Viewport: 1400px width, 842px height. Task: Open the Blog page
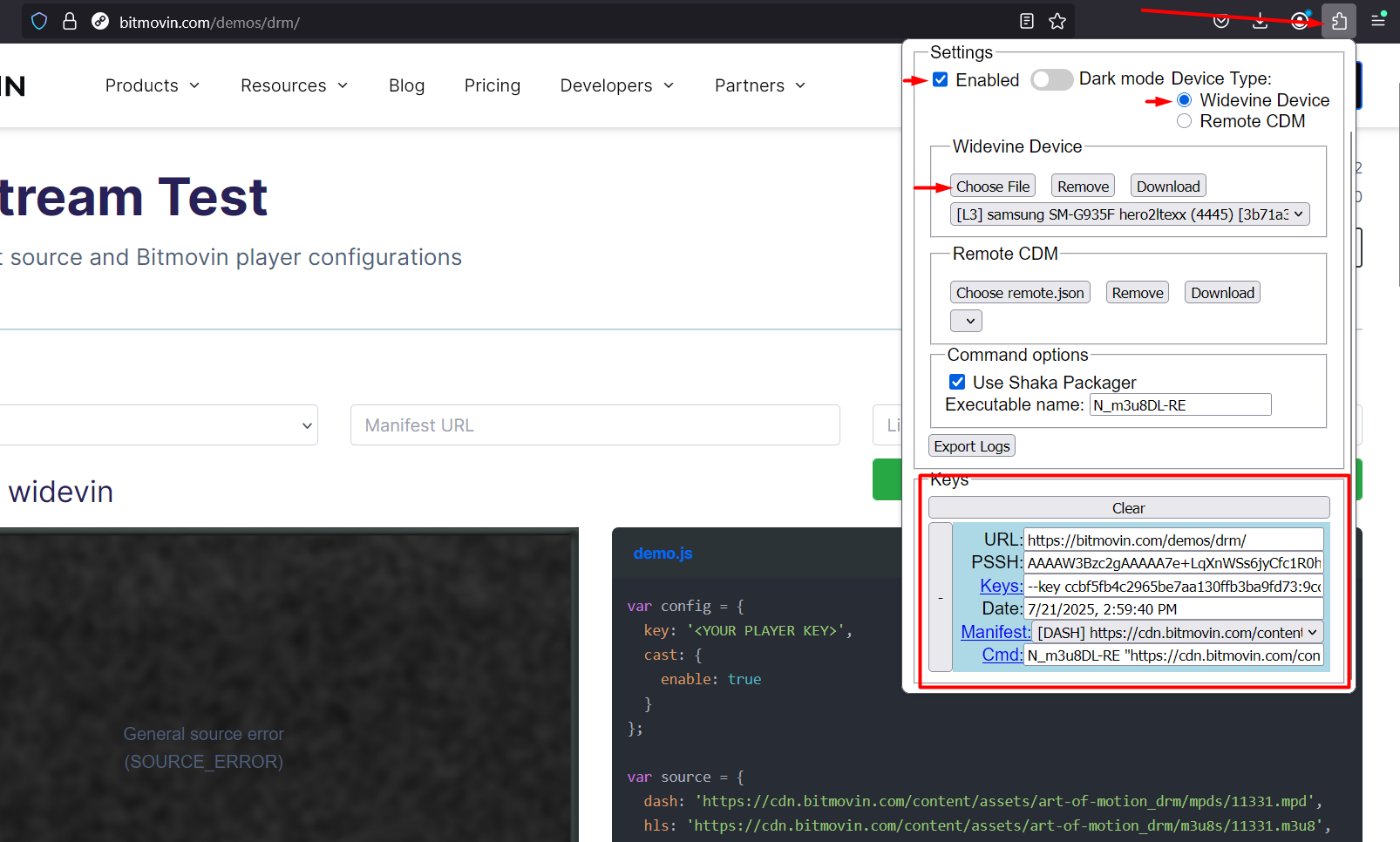tap(406, 85)
